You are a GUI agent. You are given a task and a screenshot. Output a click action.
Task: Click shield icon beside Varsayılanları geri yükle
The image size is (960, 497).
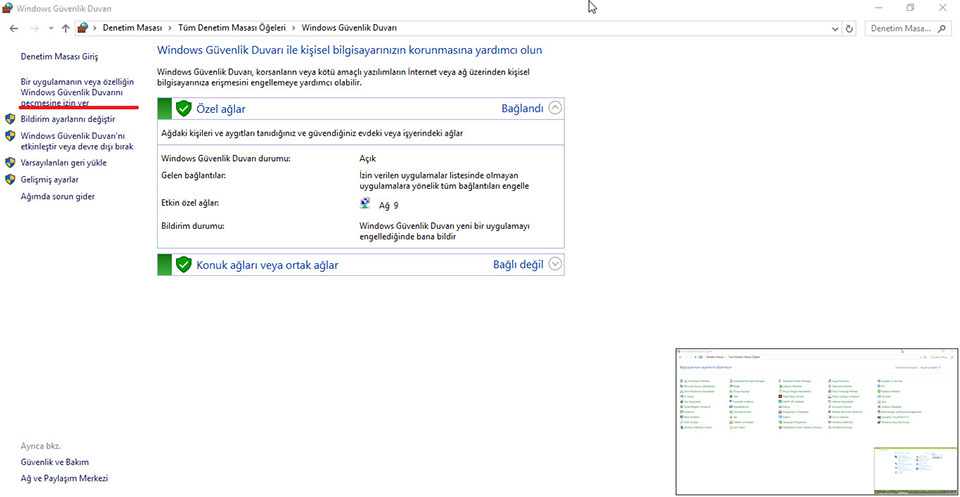click(x=10, y=163)
